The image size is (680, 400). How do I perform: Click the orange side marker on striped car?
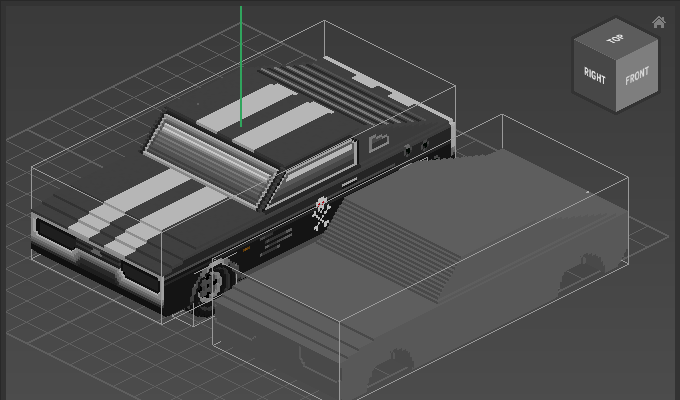(x=245, y=247)
